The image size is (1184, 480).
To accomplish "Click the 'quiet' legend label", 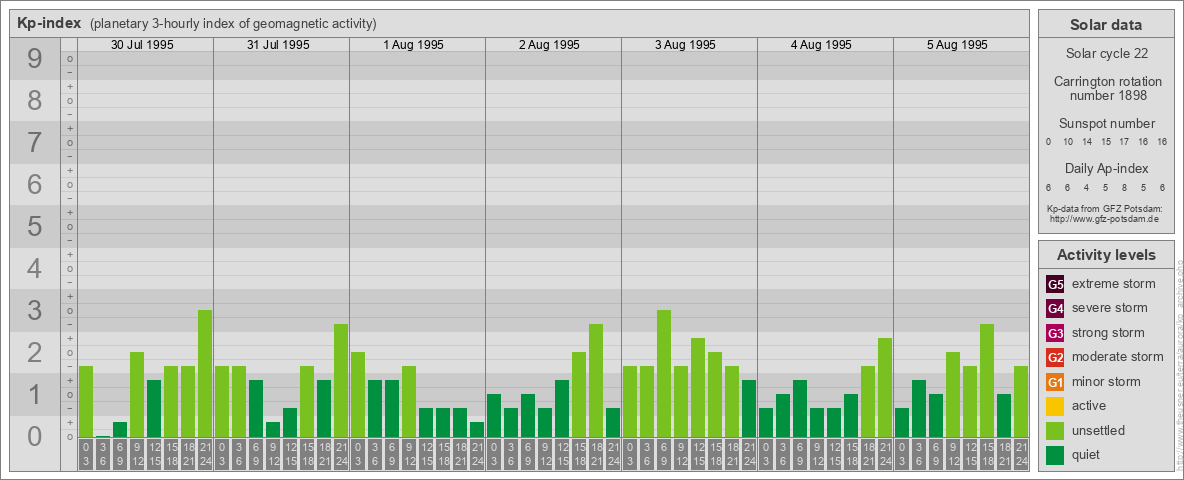I will point(1088,454).
